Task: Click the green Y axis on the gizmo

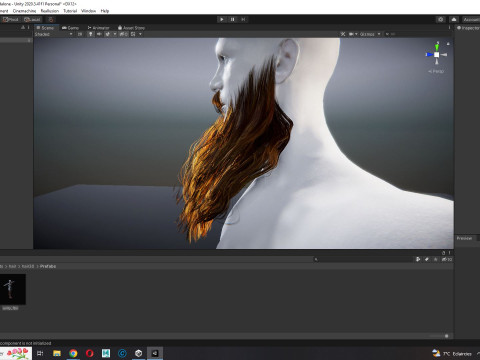Action: pos(437,47)
